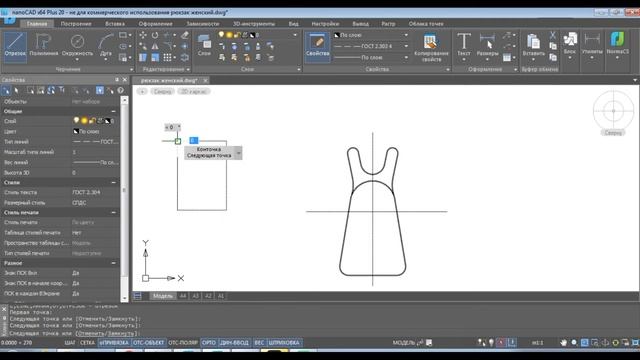
Task: Collapse the Стили section in Properties
Action: point(113,182)
